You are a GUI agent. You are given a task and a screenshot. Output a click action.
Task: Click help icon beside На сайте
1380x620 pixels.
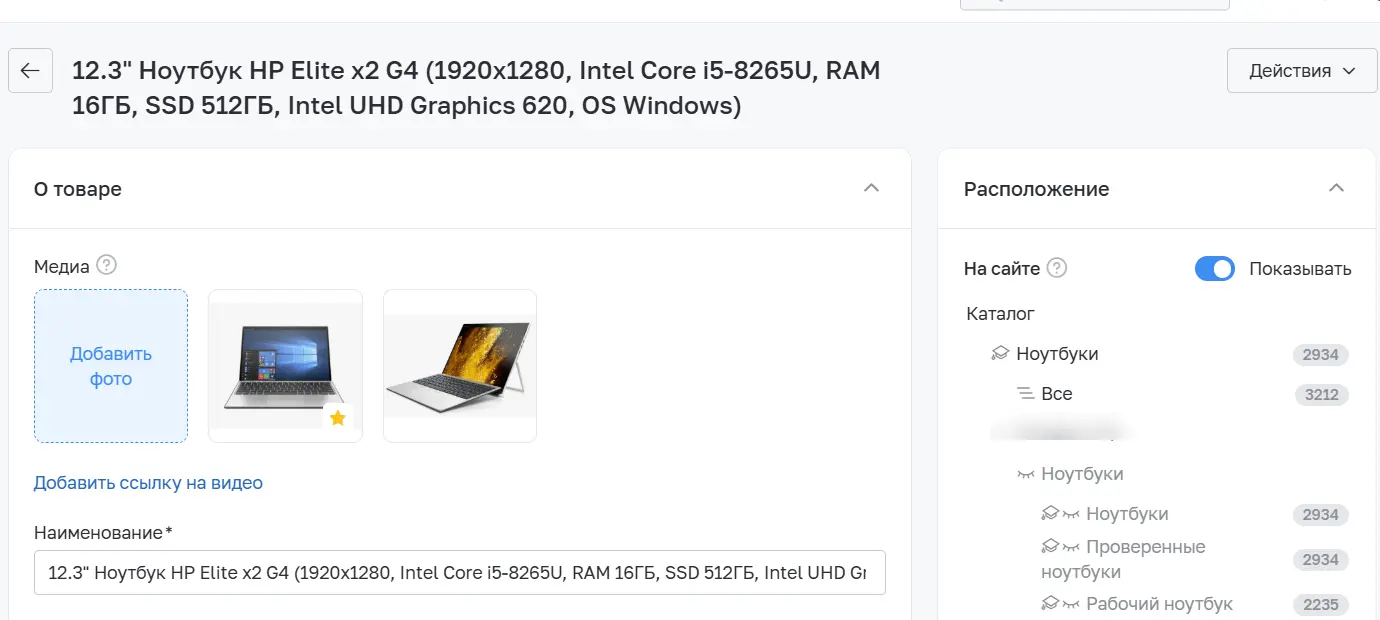coord(1056,268)
